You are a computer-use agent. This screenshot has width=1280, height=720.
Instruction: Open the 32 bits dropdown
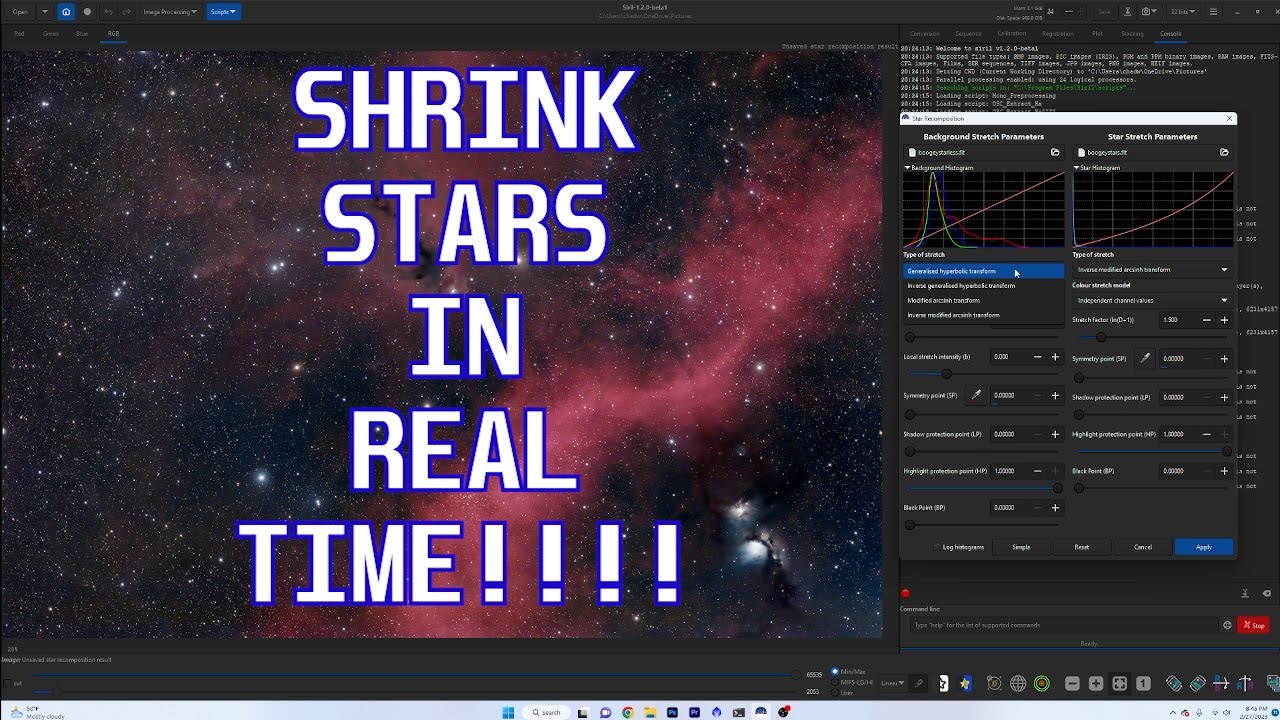1181,12
